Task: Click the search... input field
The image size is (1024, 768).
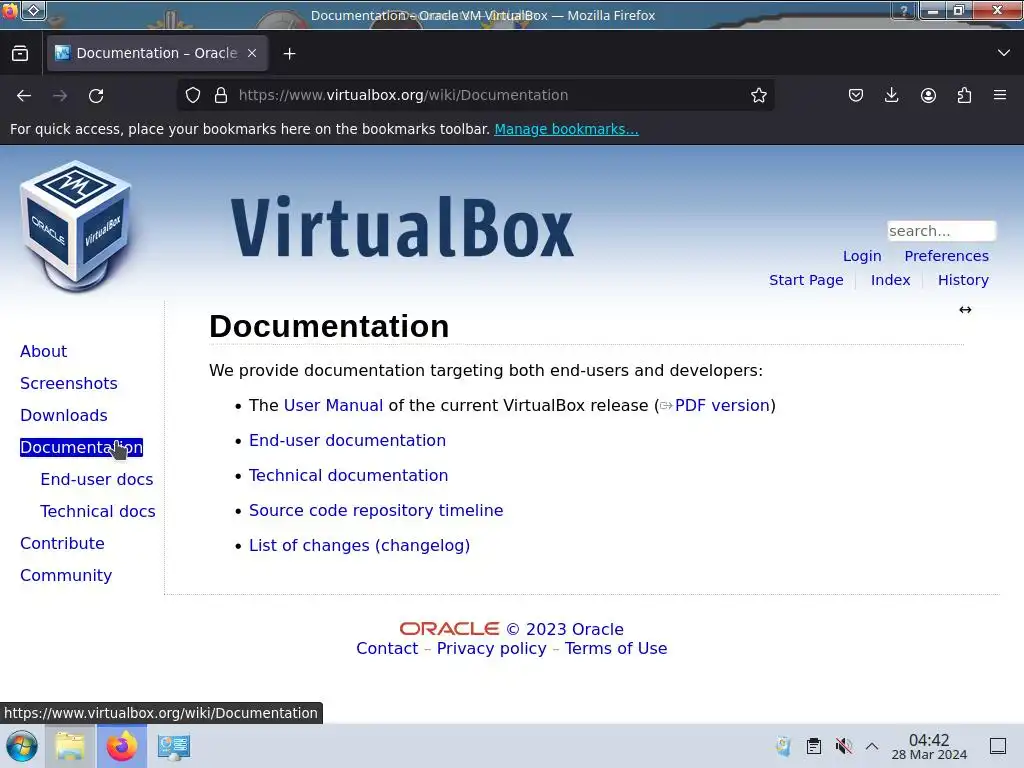Action: 941,231
